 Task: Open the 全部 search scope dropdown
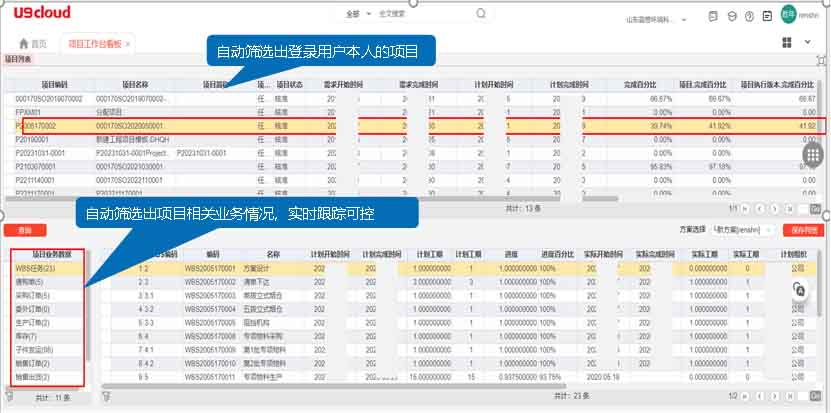[355, 15]
